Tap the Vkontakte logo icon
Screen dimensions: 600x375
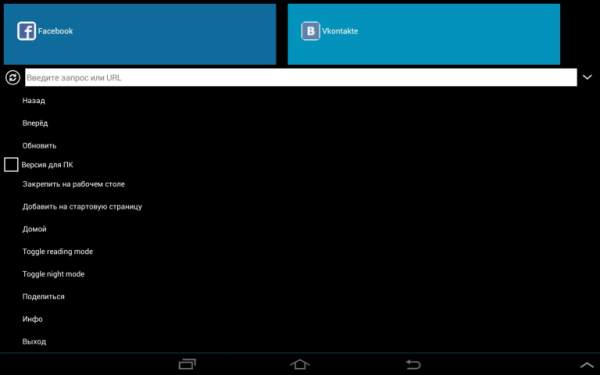(310, 31)
